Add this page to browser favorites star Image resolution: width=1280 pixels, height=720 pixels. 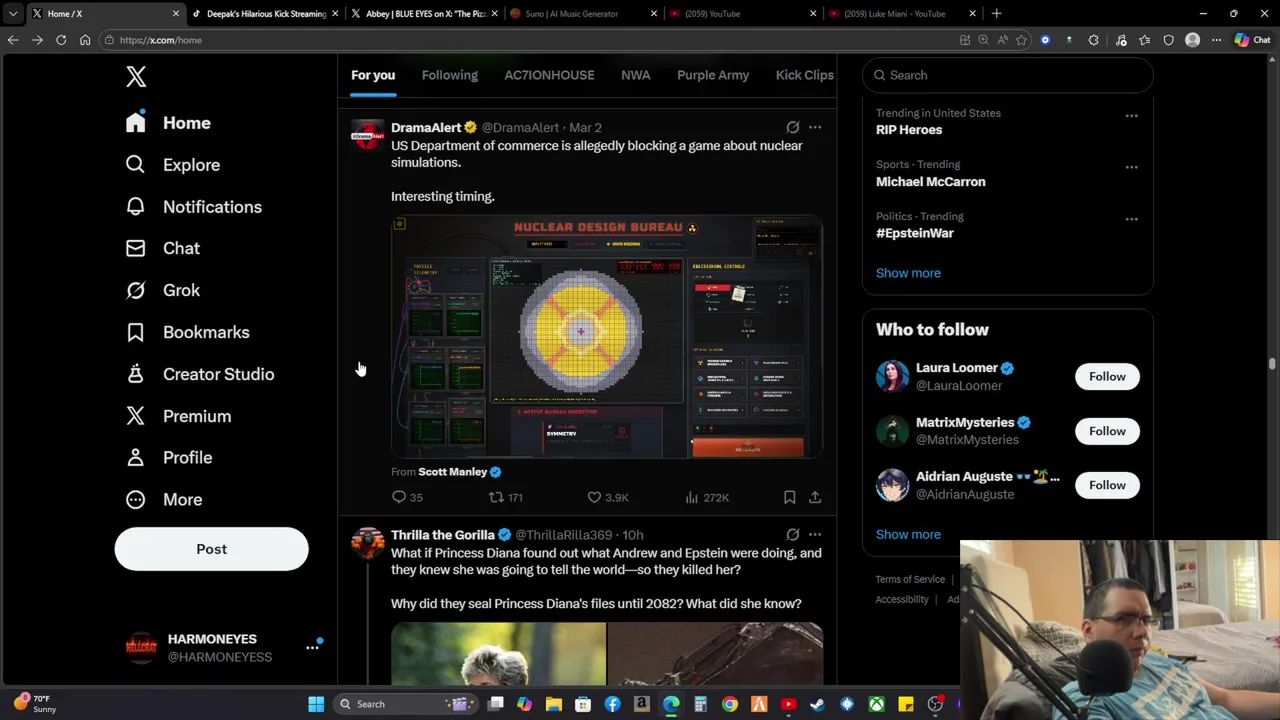pos(1021,40)
